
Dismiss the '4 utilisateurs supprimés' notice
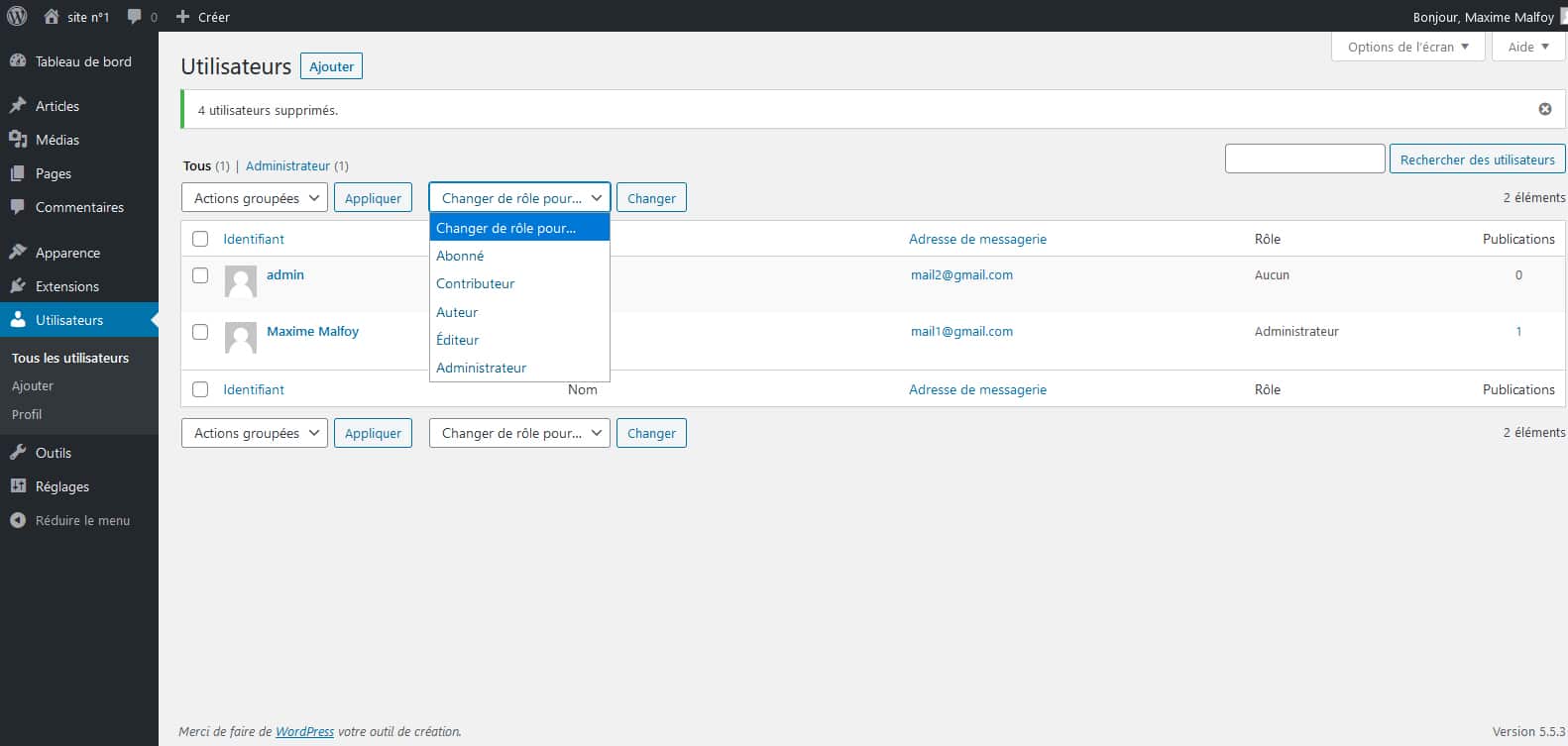(x=1544, y=109)
